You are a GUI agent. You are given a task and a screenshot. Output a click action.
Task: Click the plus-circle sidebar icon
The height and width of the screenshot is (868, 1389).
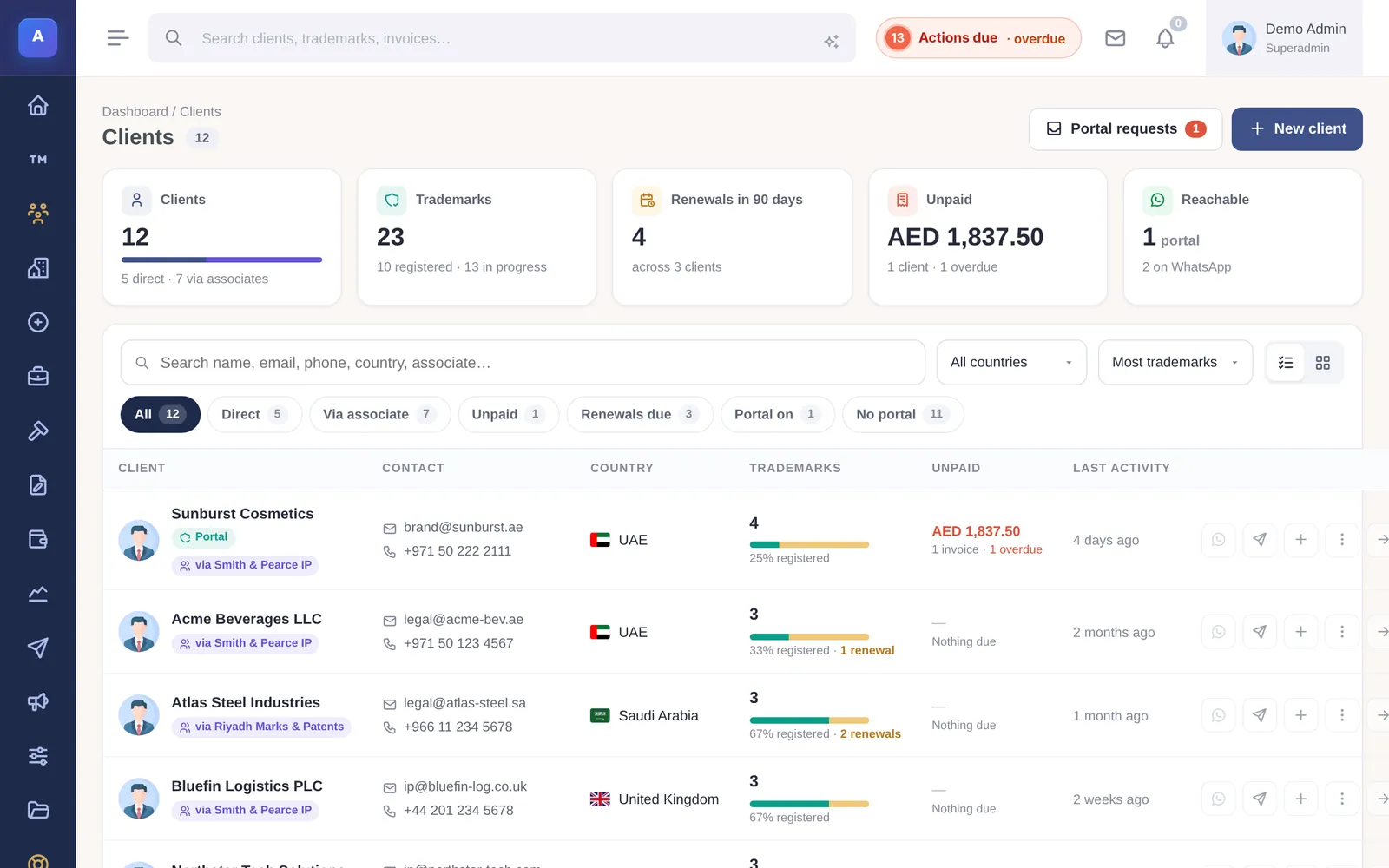click(x=37, y=322)
